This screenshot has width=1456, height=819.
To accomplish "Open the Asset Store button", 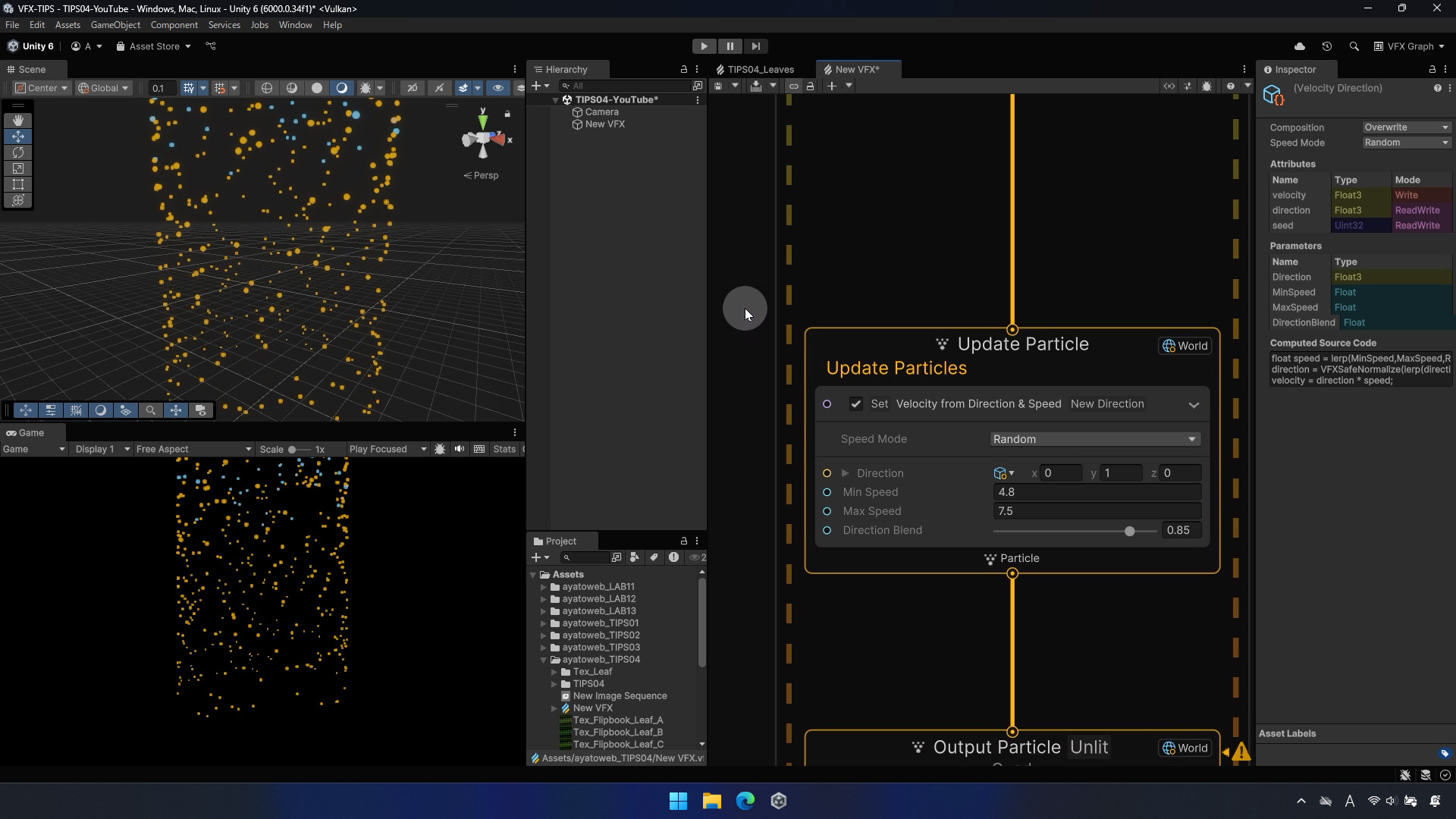I will tap(154, 46).
